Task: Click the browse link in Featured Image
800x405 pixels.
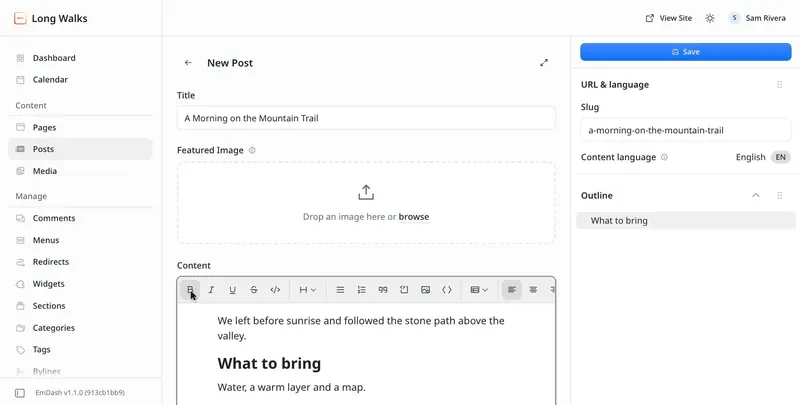Action: (x=414, y=217)
